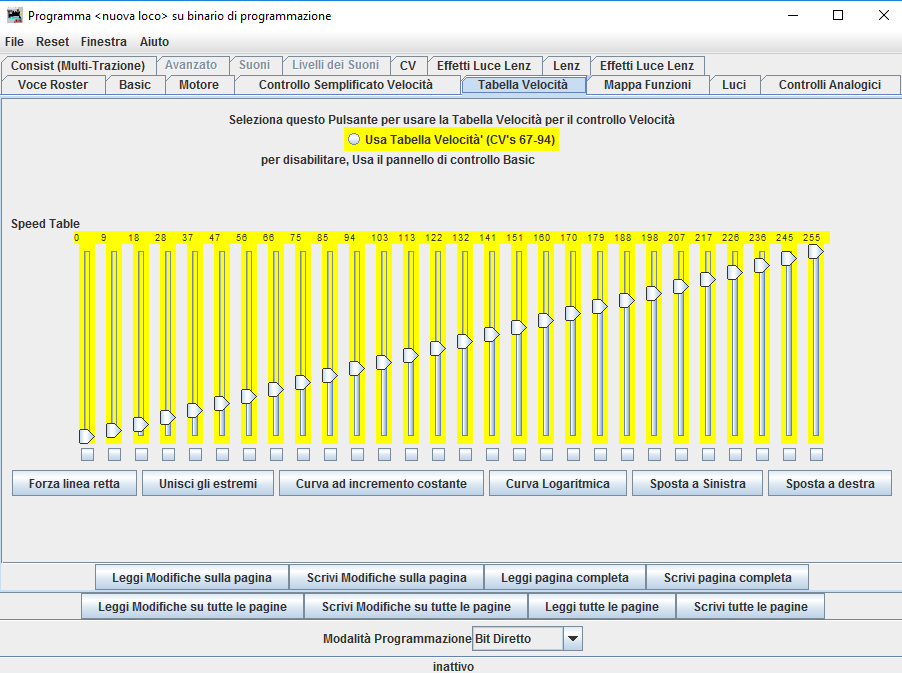This screenshot has width=902, height=673.
Task: Click the speed slider handle labeled 132
Action: tap(464, 341)
